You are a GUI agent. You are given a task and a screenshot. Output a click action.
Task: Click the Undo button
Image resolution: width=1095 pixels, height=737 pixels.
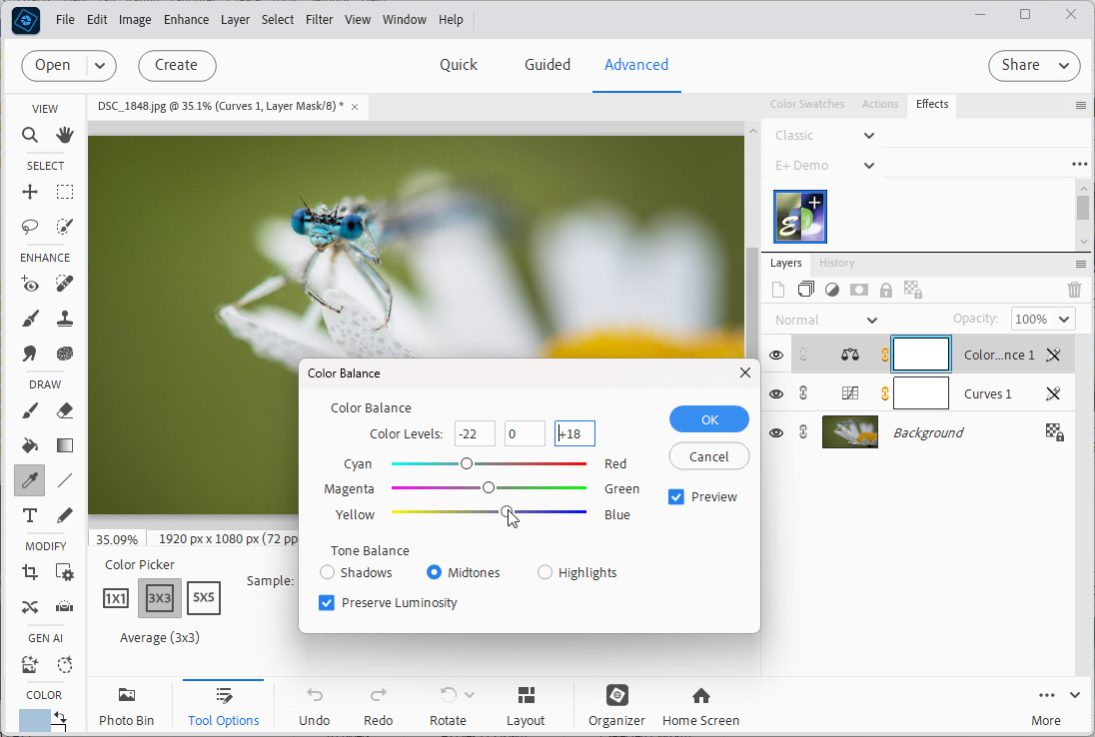tap(314, 706)
